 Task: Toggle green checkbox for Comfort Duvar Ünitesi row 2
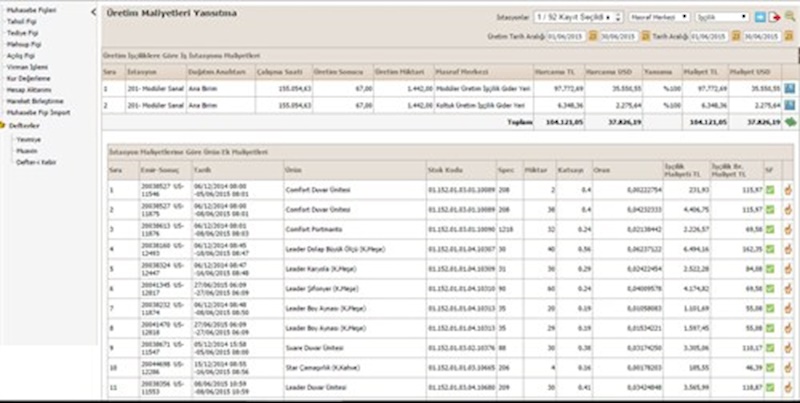tap(770, 210)
